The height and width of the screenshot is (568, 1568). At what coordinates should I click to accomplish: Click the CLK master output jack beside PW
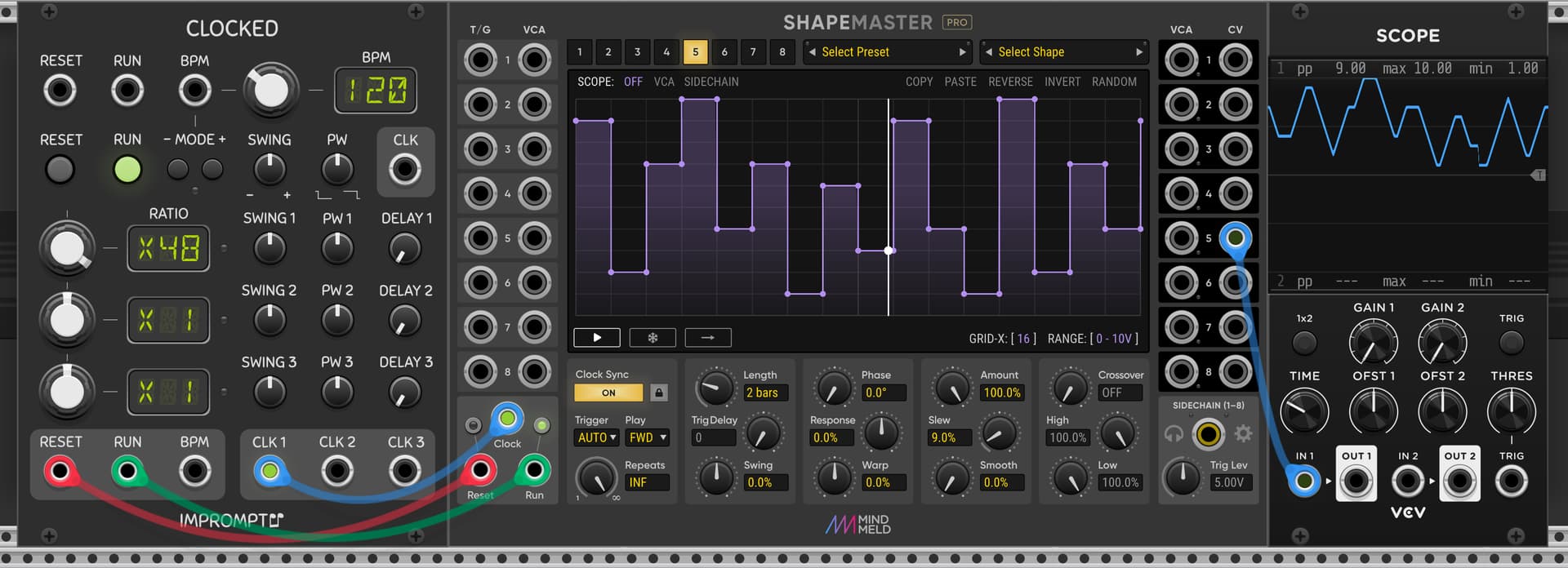(405, 170)
